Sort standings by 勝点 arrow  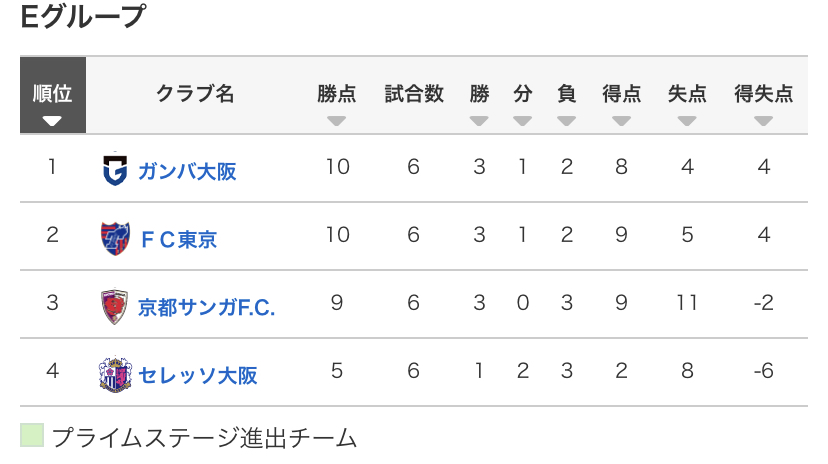pos(337,121)
